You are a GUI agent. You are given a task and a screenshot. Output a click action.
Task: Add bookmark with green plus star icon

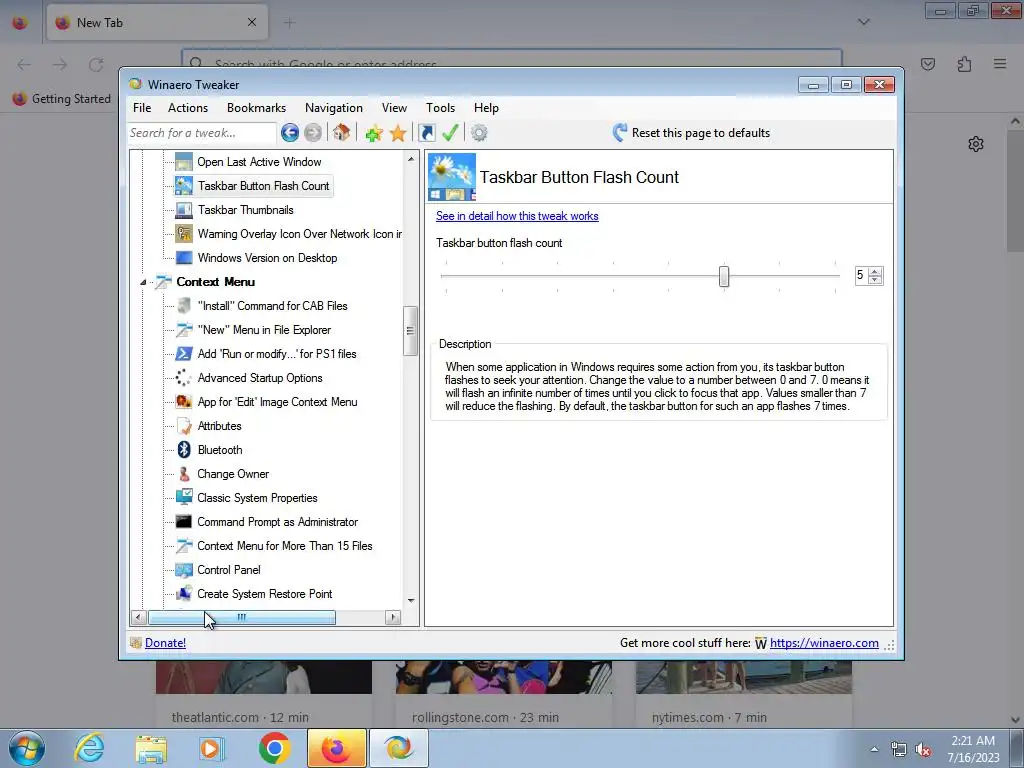[x=374, y=133]
